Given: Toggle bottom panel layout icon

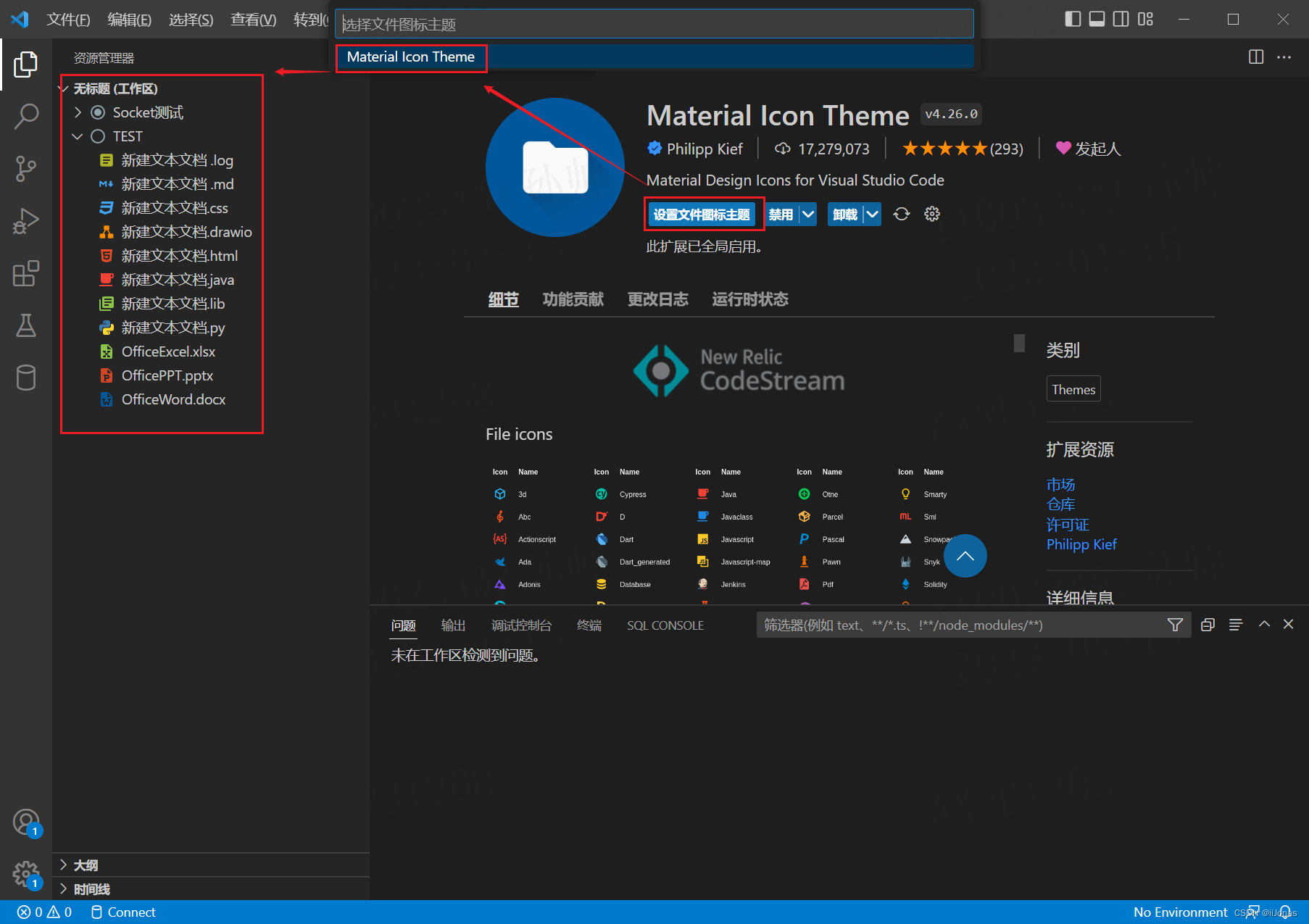Looking at the screenshot, I should pos(1097,19).
